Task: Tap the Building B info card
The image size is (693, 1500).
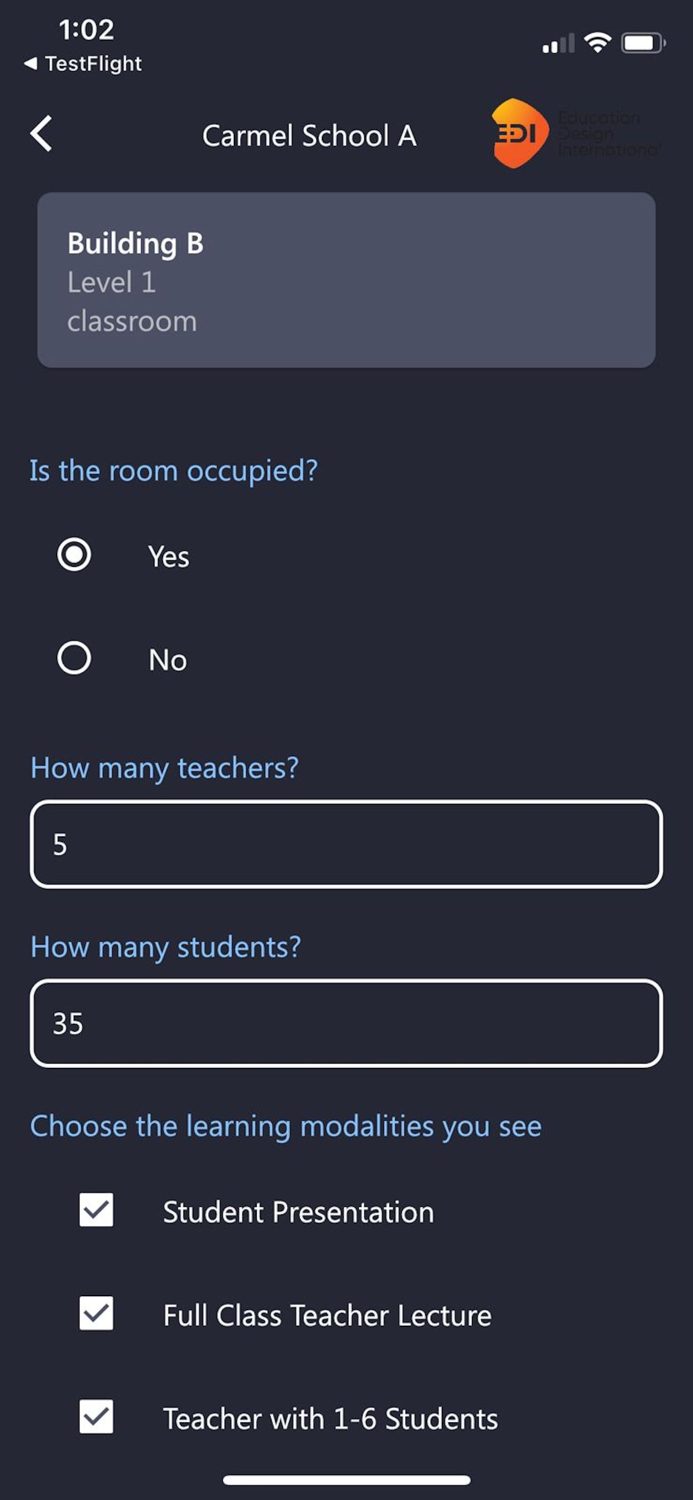Action: [x=346, y=280]
